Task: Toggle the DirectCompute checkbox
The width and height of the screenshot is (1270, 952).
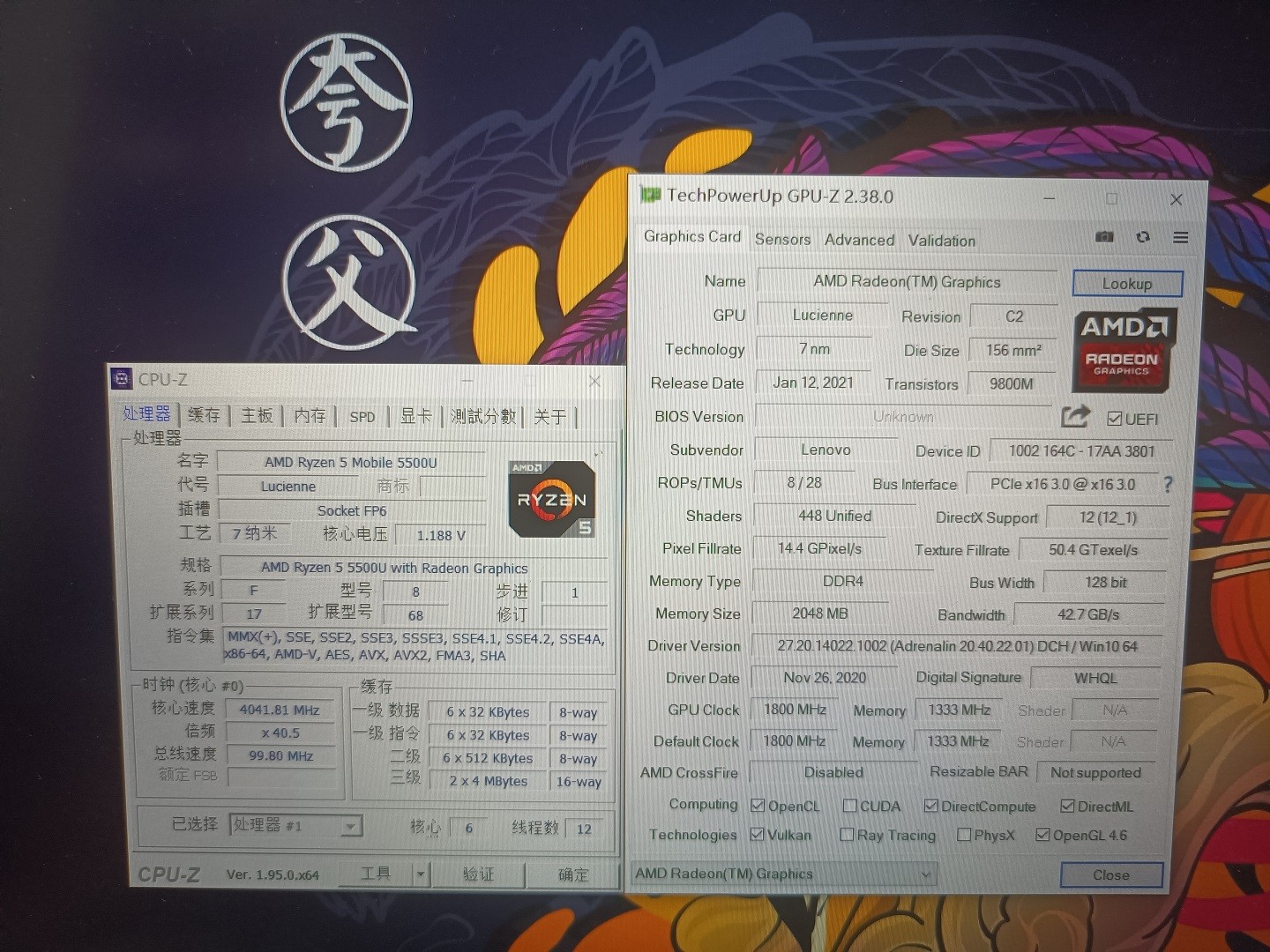Action: click(x=930, y=806)
